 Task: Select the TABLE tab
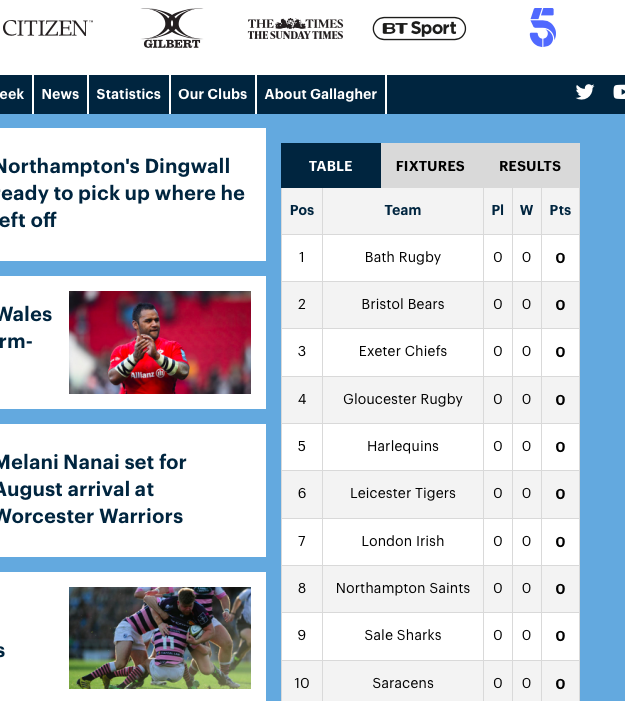click(331, 166)
